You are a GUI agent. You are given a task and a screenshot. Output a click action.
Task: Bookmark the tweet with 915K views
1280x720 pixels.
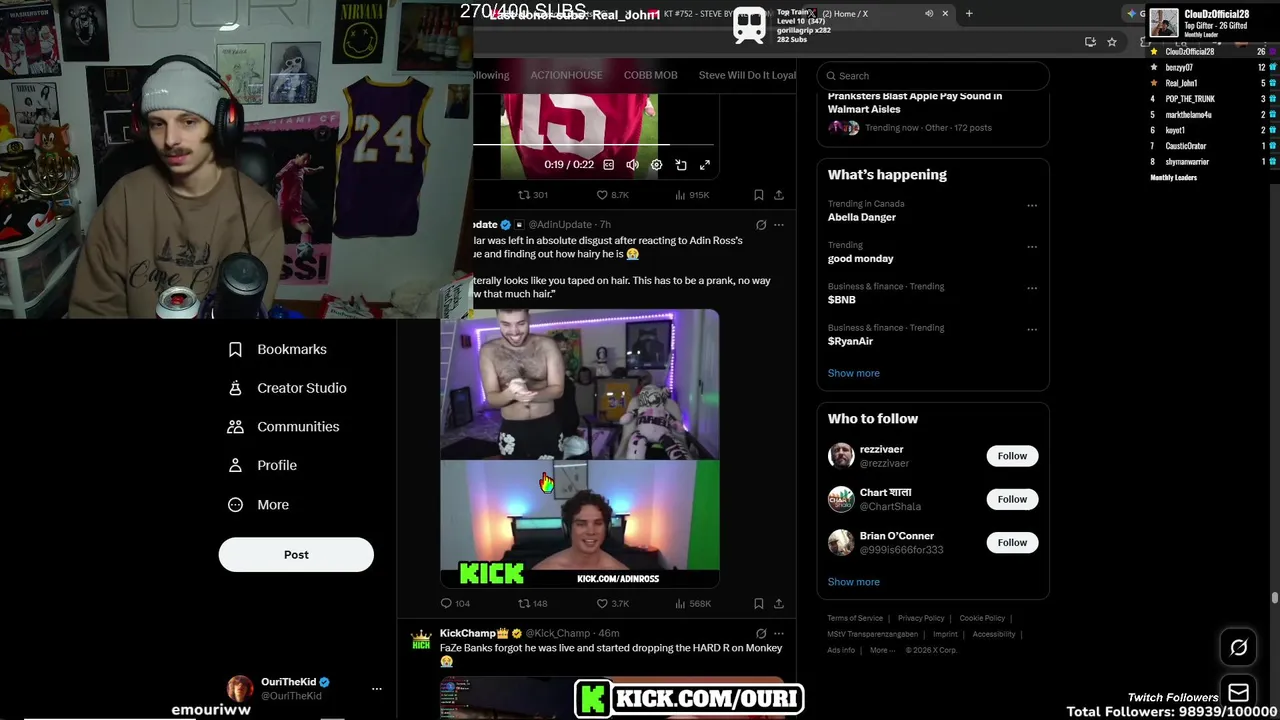(759, 195)
